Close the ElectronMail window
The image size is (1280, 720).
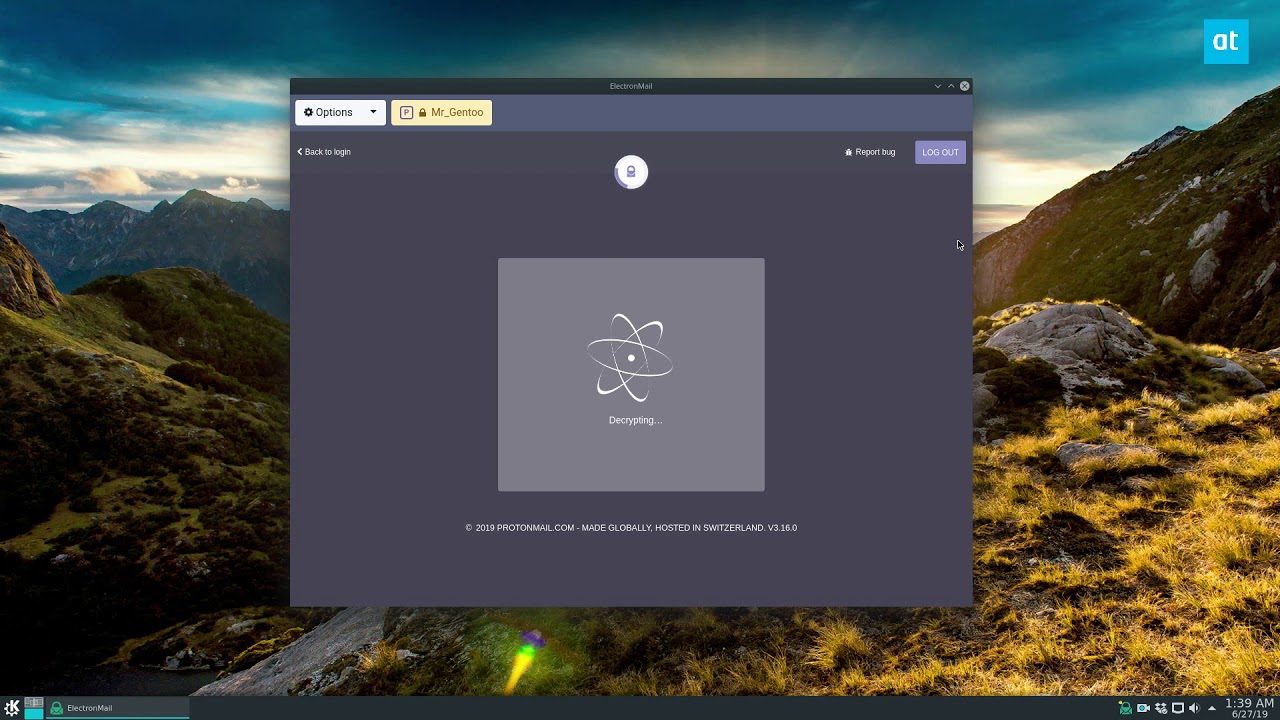pos(964,86)
